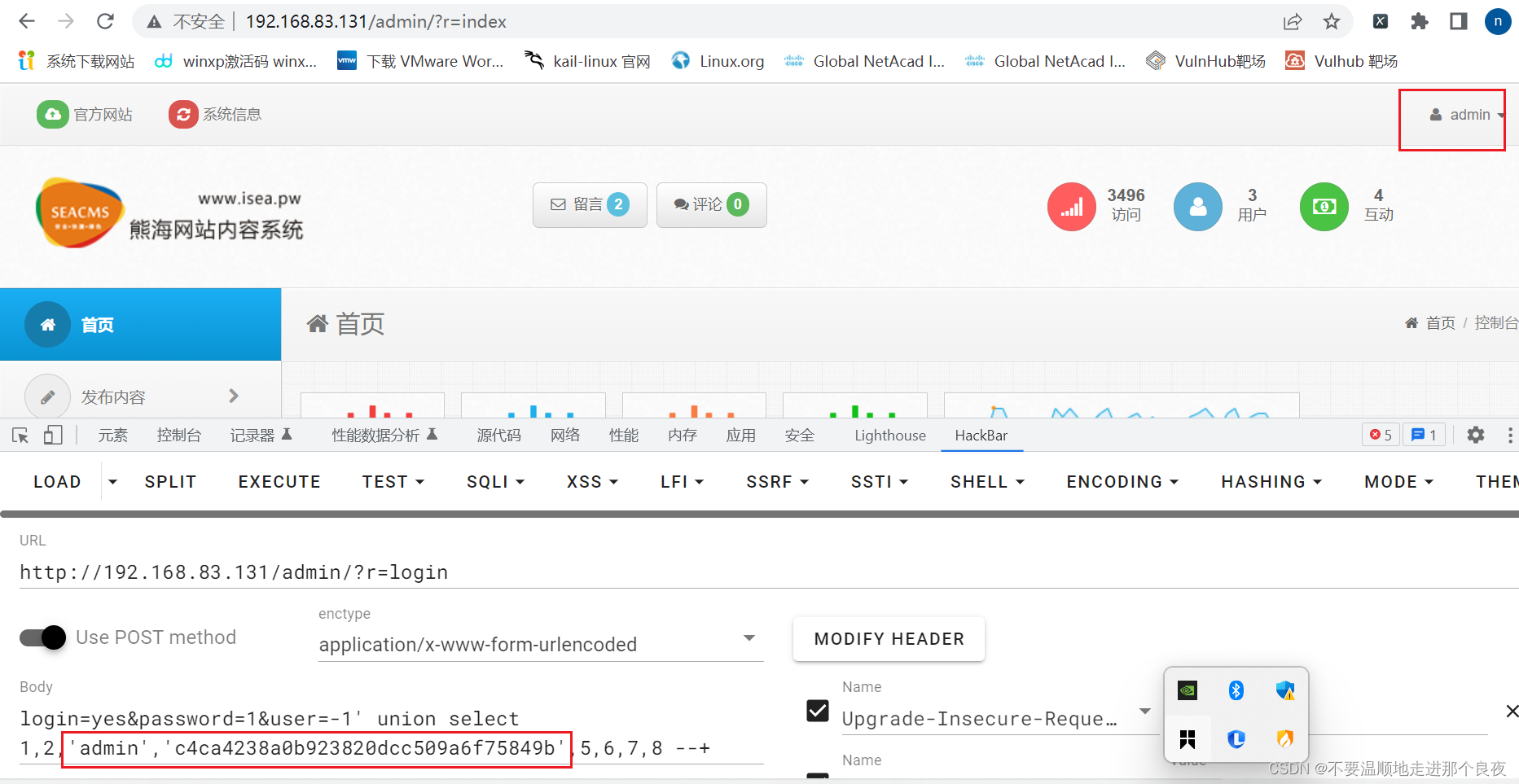Viewport: 1519px width, 784px height.
Task: Open the browser extensions puzzle icon
Action: tap(1420, 22)
